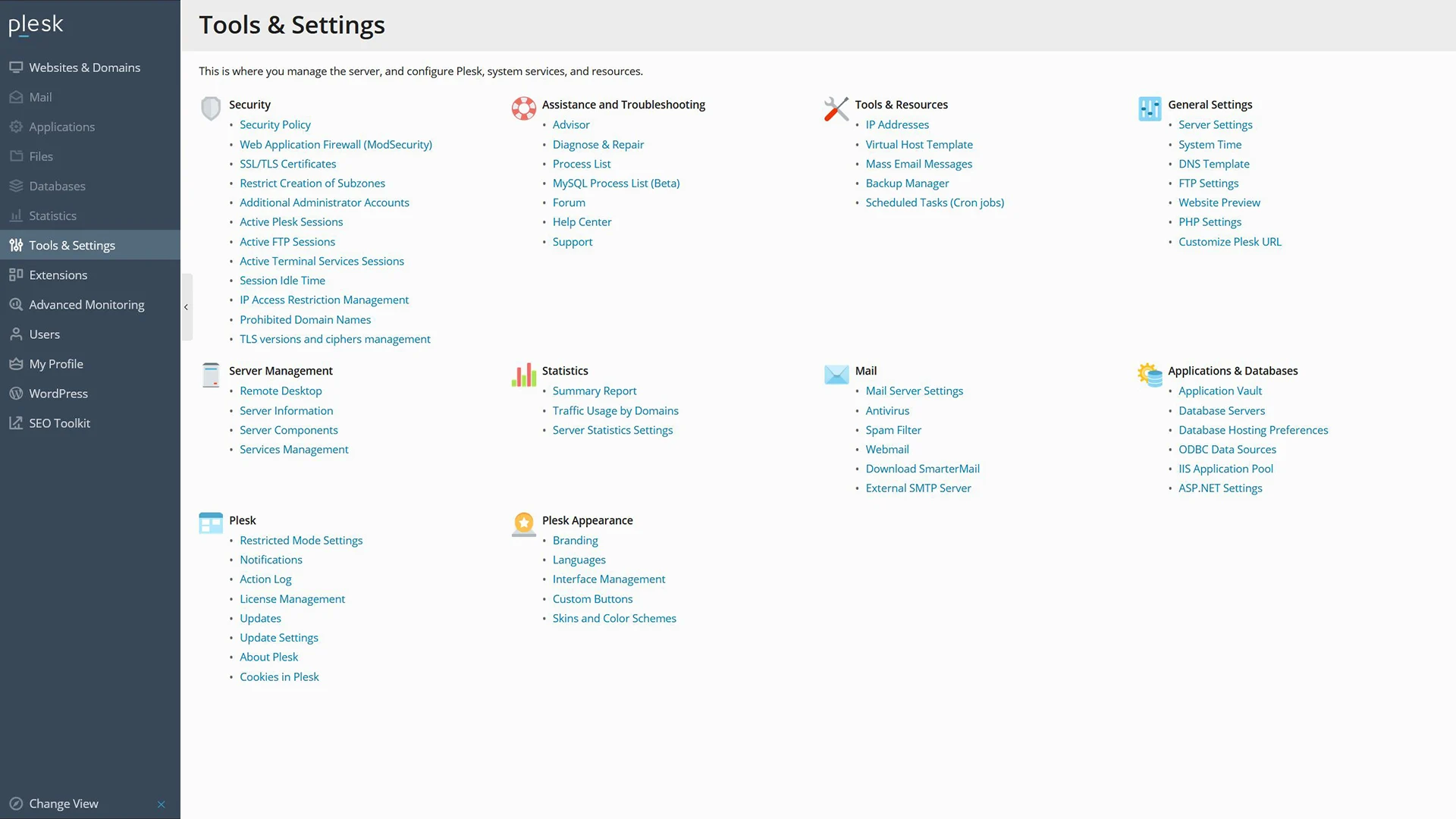Open the Restricted Mode Settings link
1456x819 pixels.
(x=301, y=540)
